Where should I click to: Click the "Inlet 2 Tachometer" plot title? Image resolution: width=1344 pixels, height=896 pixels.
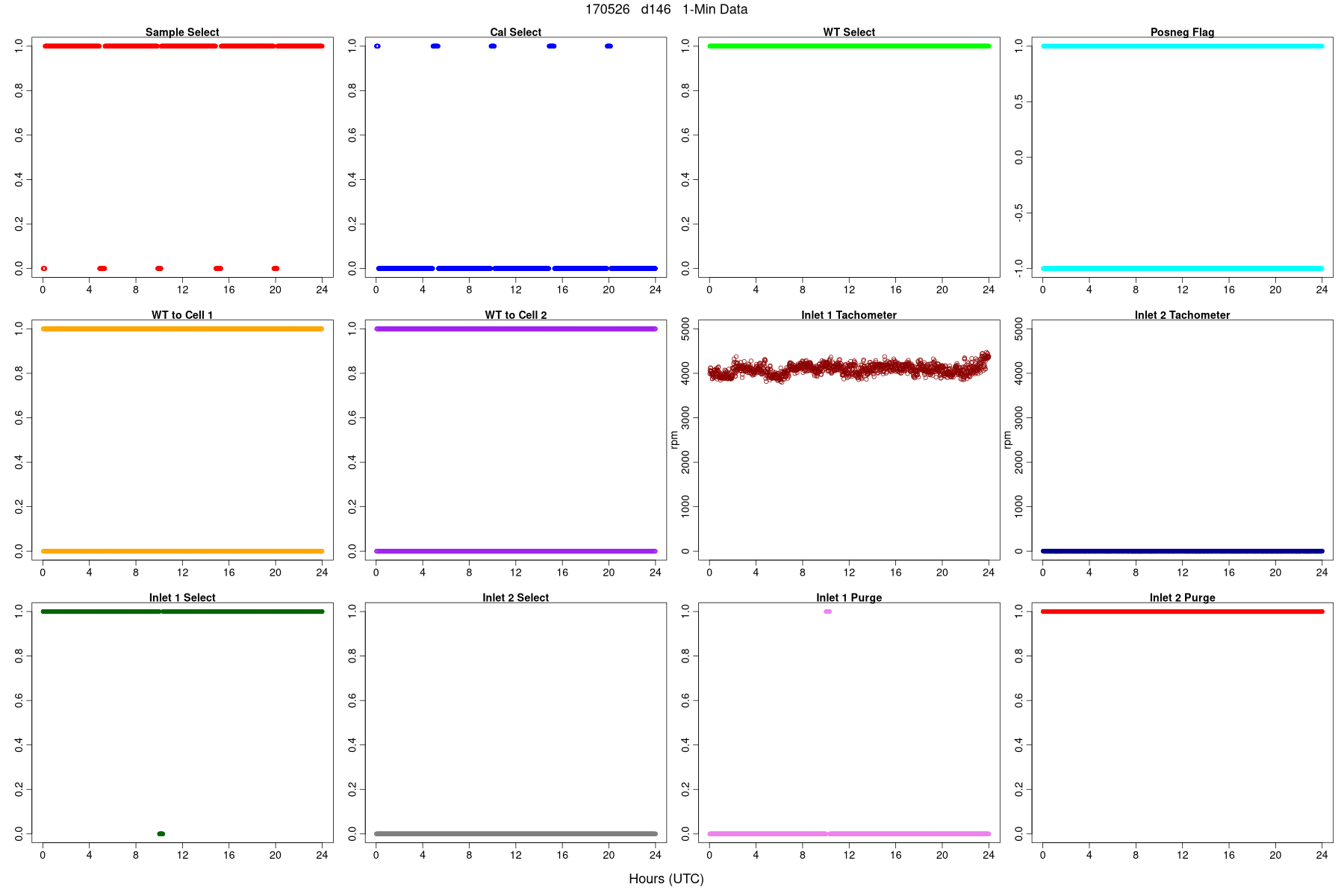coord(1182,315)
